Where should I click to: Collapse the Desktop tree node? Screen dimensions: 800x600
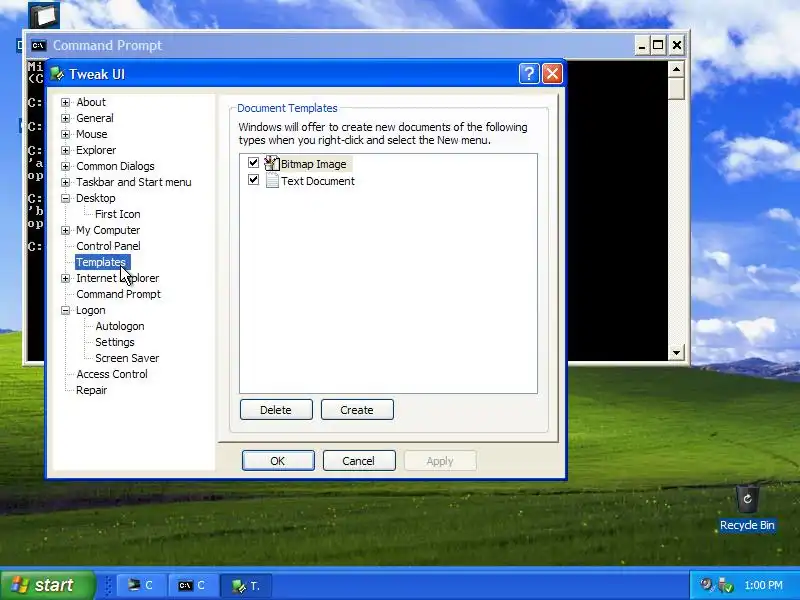coord(65,198)
